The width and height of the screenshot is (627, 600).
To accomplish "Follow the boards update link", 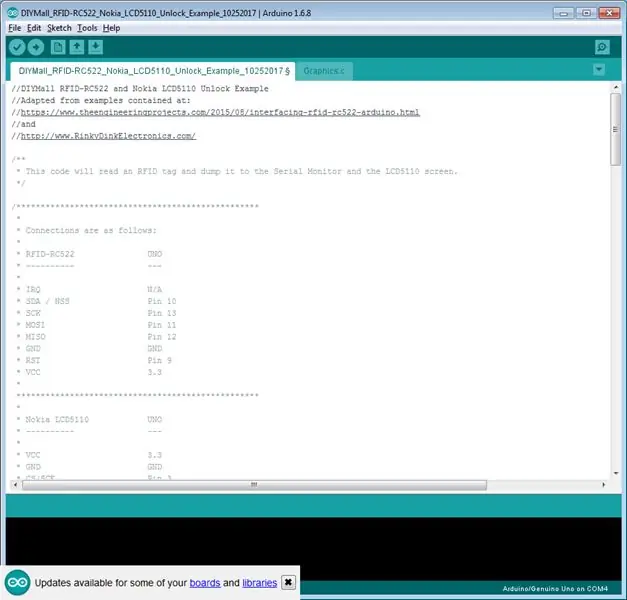I will [x=205, y=583].
